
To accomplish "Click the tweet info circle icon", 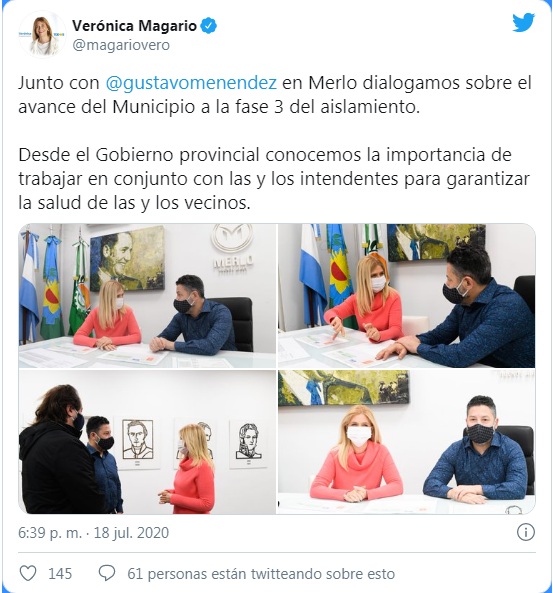I will point(525,532).
